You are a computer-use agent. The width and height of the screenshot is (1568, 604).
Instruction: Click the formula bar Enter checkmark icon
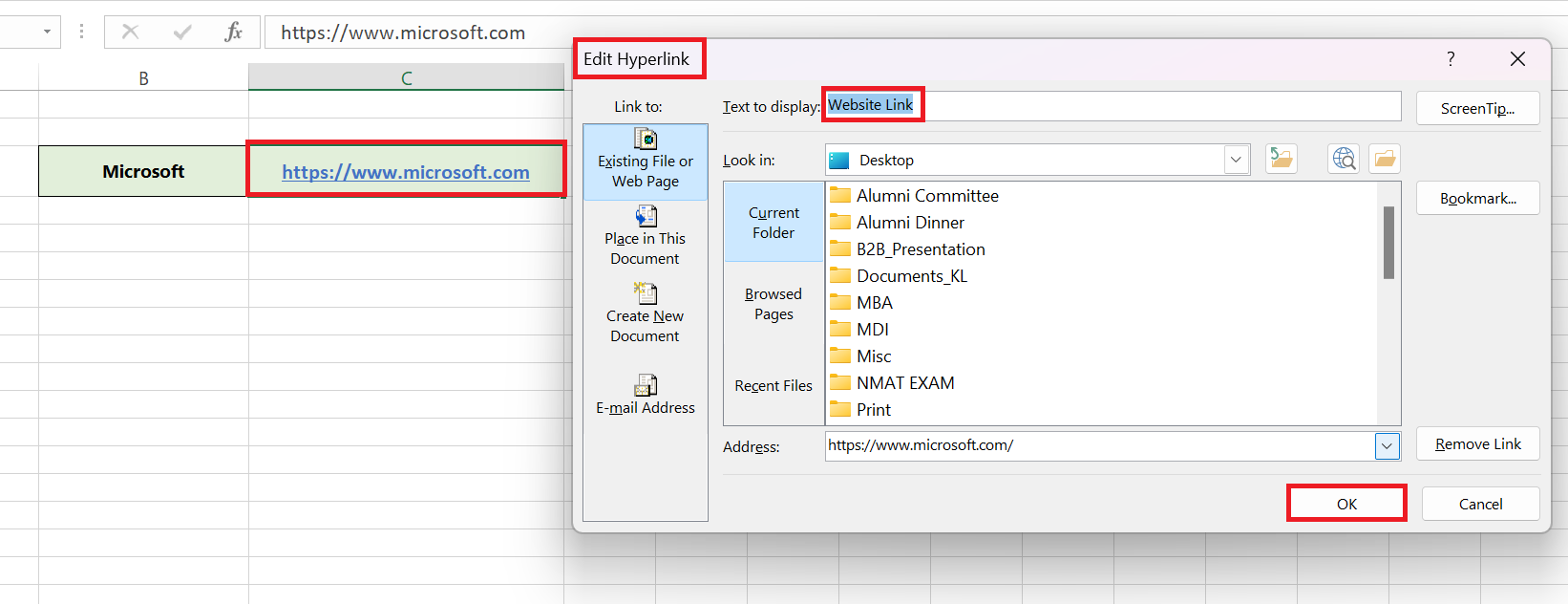tap(182, 32)
